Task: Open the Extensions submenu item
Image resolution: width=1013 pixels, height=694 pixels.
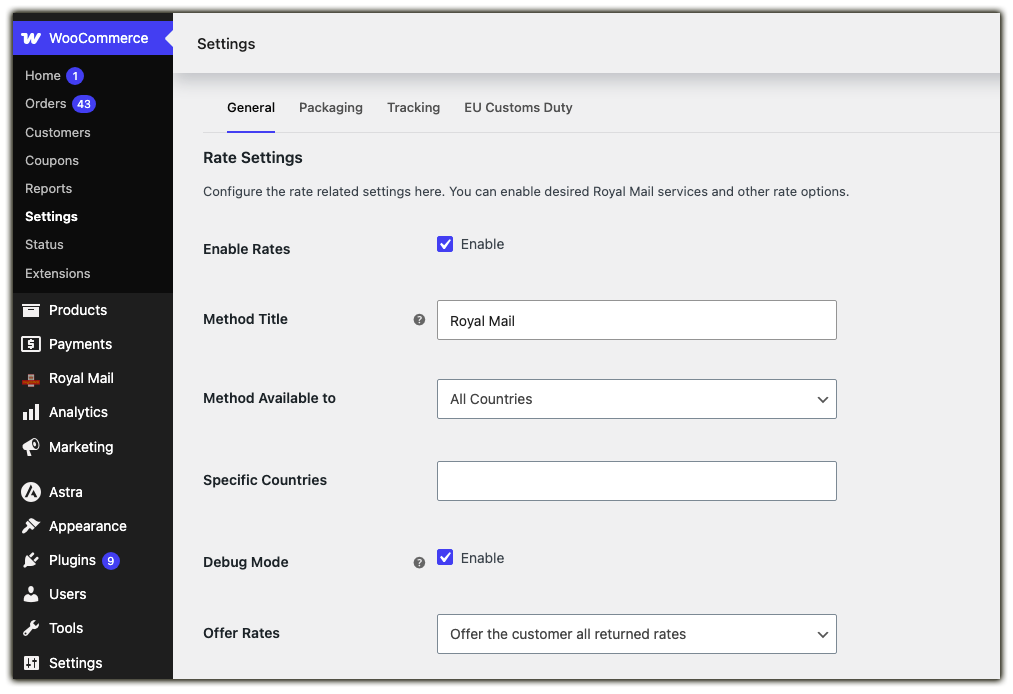Action: tap(57, 273)
